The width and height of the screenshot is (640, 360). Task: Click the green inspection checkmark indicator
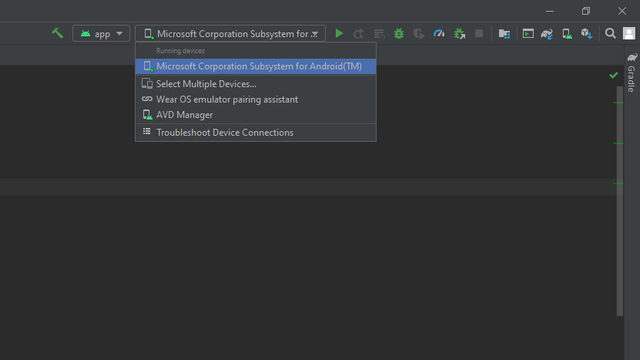(x=613, y=75)
